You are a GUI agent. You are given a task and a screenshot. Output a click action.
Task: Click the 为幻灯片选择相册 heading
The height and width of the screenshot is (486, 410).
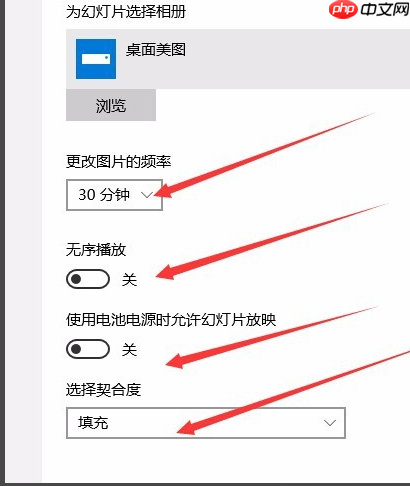(x=126, y=12)
